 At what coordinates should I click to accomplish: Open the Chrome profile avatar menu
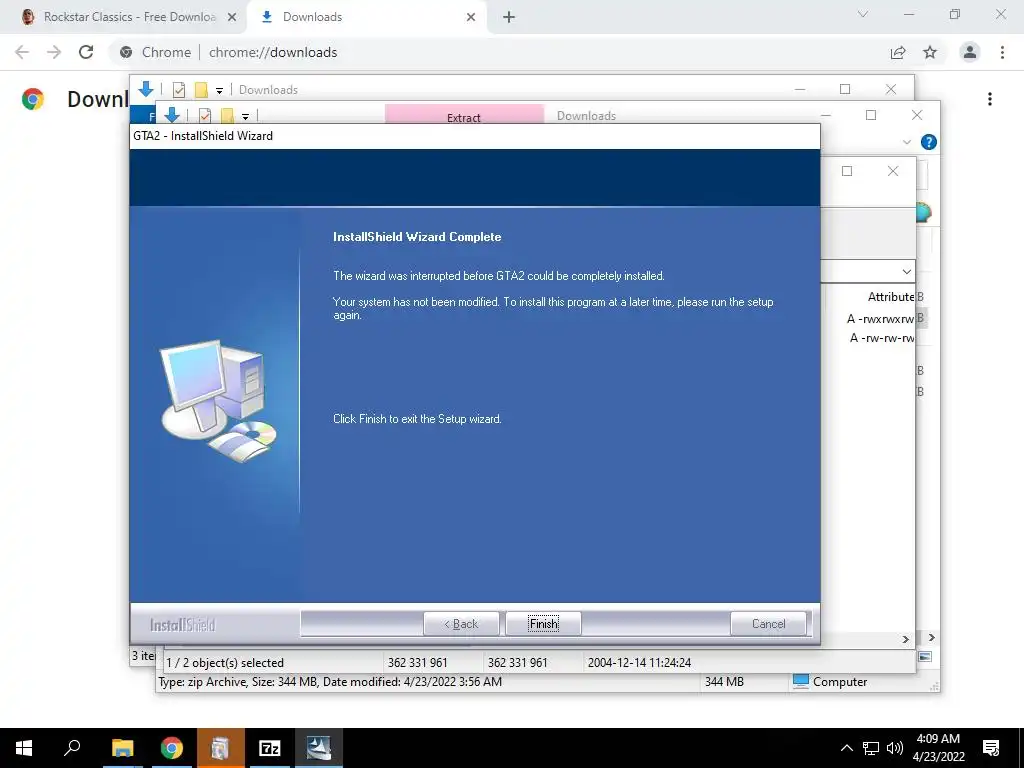(970, 52)
